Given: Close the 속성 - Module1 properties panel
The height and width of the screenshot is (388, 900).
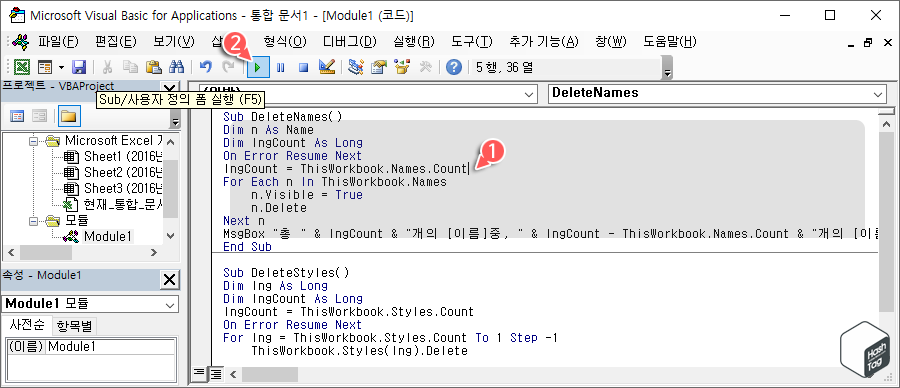Looking at the screenshot, I should coord(170,280).
